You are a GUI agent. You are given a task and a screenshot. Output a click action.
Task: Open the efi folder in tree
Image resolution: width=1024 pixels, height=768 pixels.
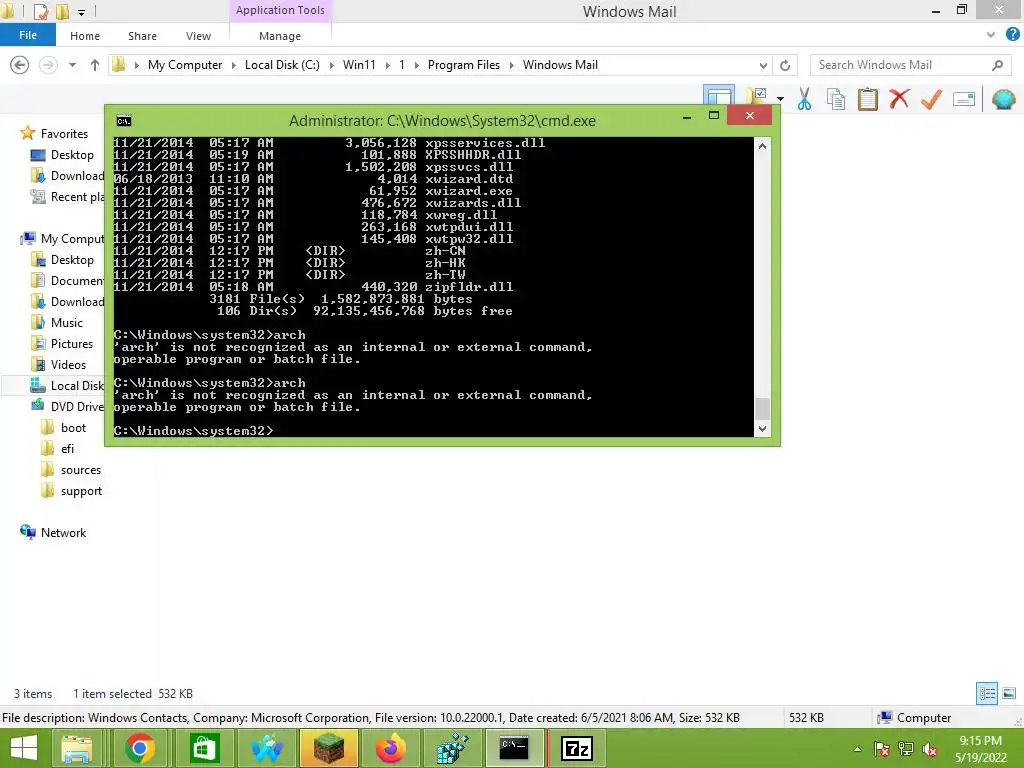67,449
